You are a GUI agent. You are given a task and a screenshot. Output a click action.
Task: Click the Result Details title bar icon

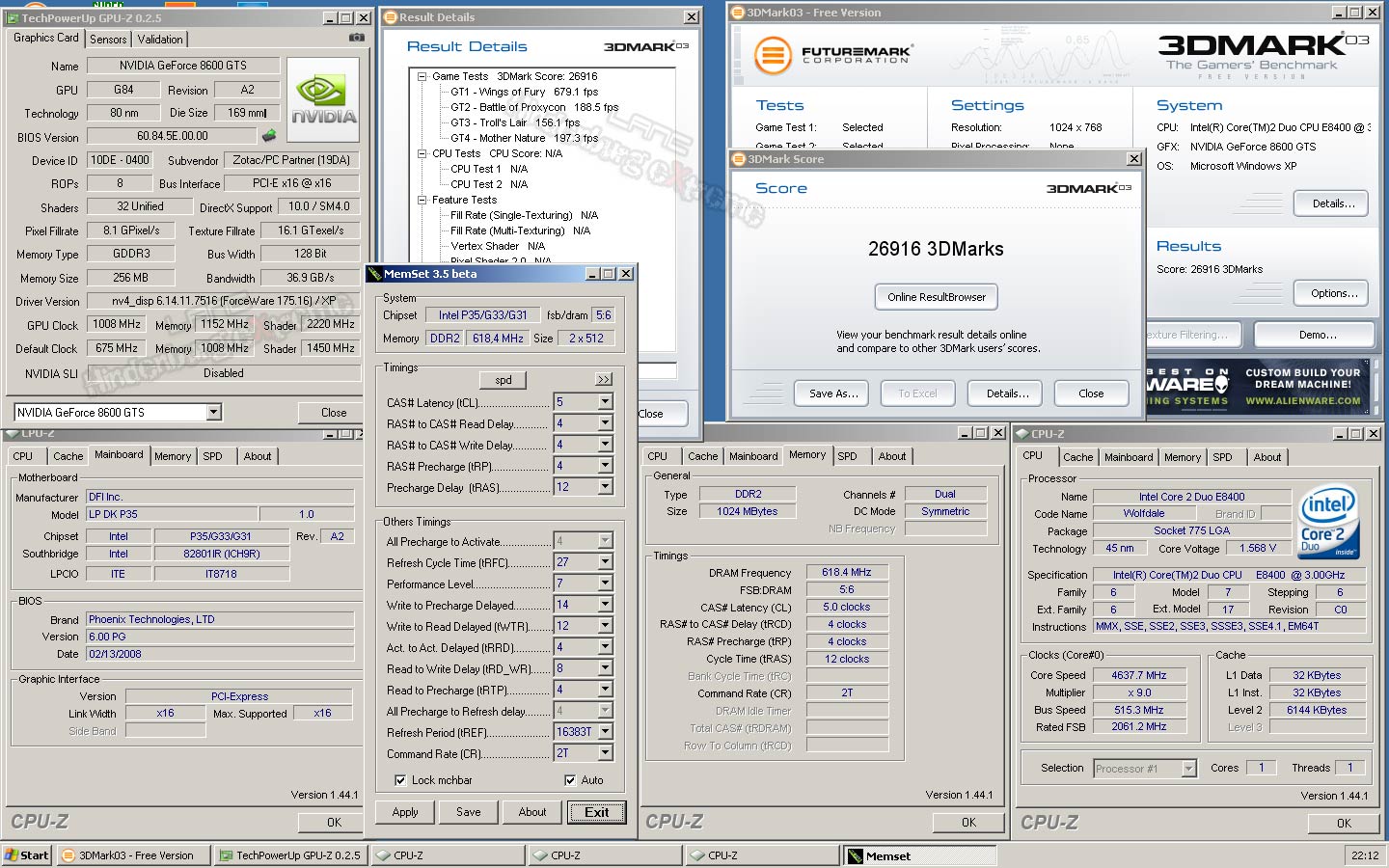coord(390,17)
